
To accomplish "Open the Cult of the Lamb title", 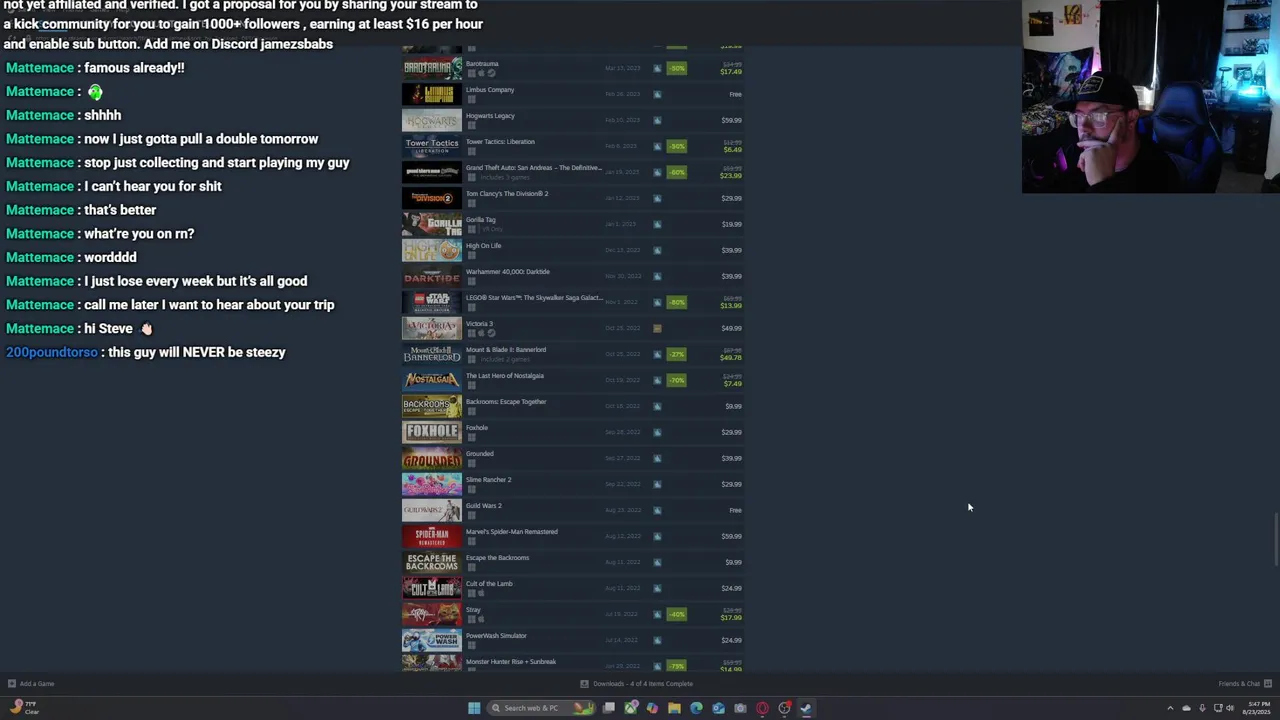I will point(489,584).
